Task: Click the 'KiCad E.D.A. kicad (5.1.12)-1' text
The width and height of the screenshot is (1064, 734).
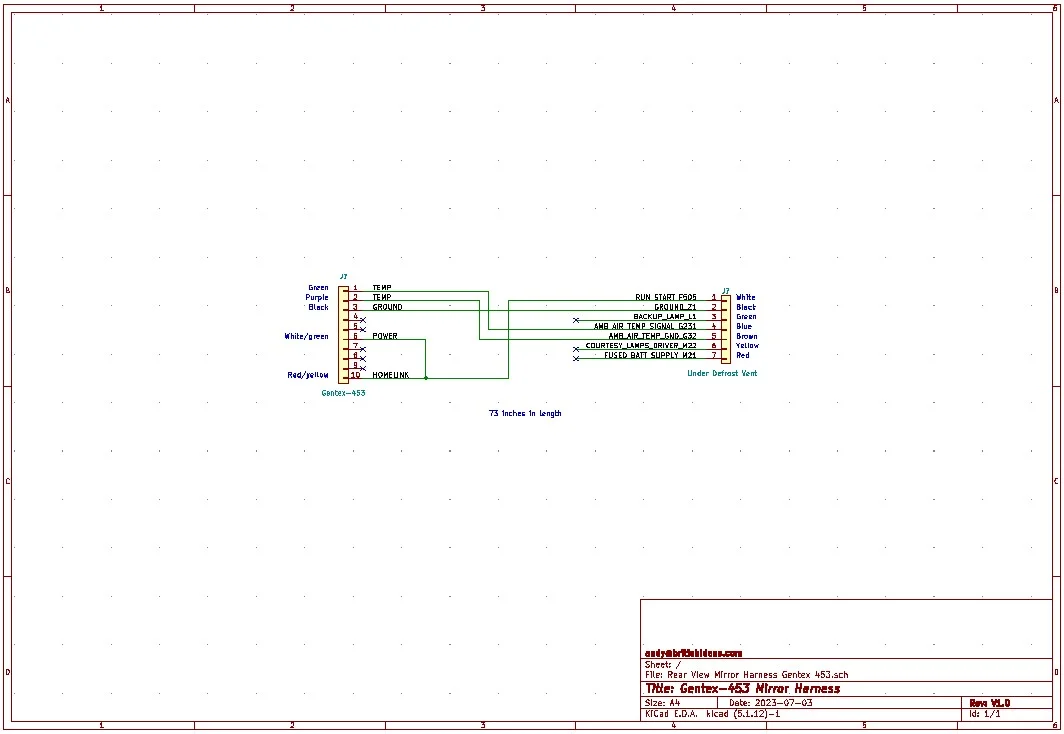Action: click(712, 714)
